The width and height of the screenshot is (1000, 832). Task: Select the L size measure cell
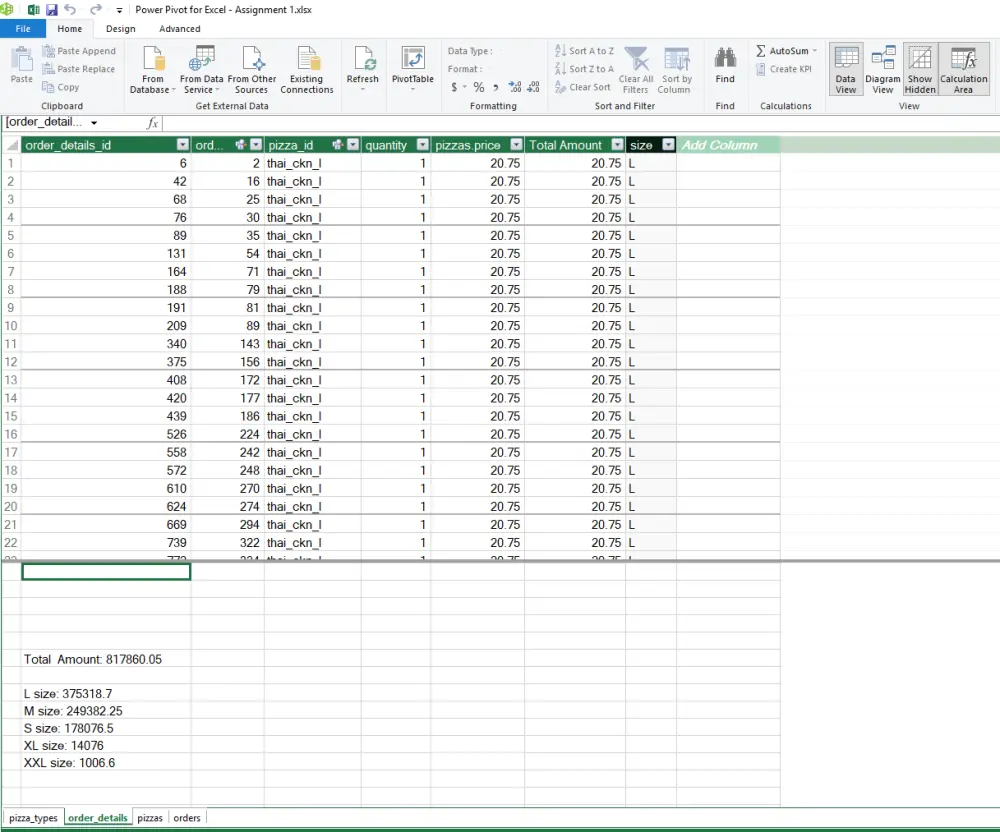click(106, 694)
